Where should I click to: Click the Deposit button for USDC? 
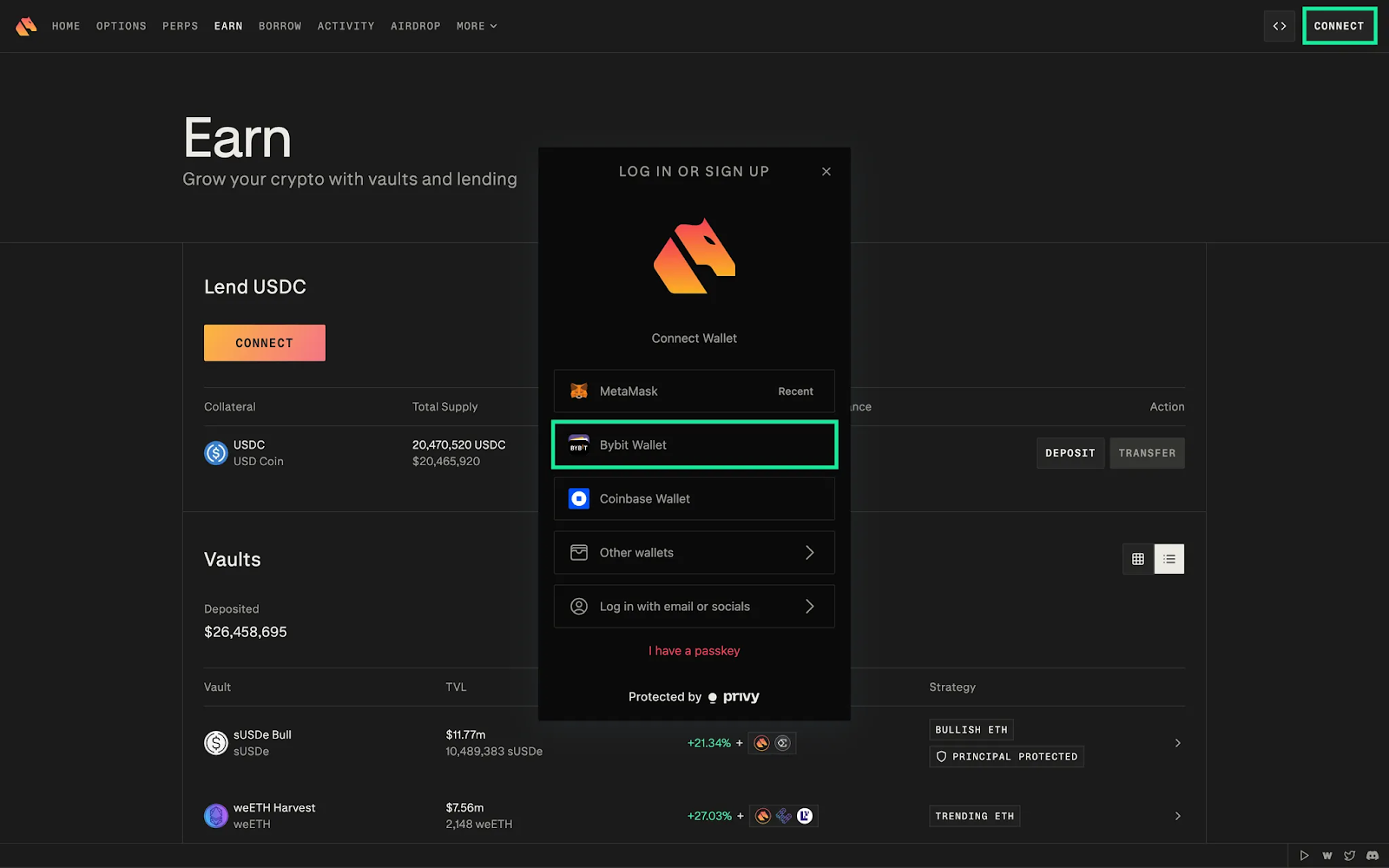click(x=1070, y=453)
